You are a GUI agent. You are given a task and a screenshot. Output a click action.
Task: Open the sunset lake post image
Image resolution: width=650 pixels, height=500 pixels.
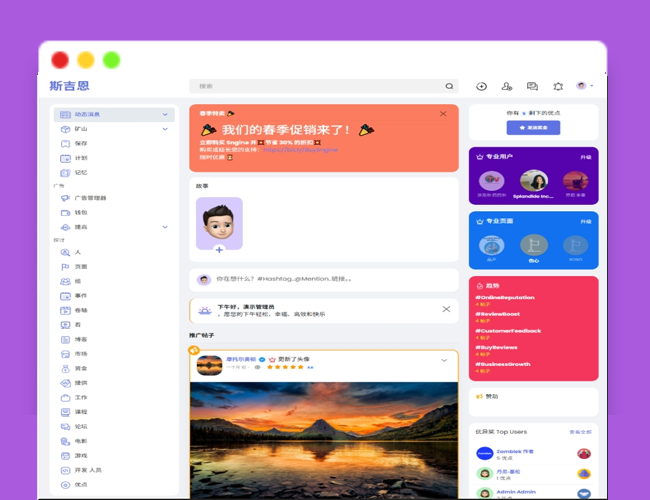tap(324, 441)
